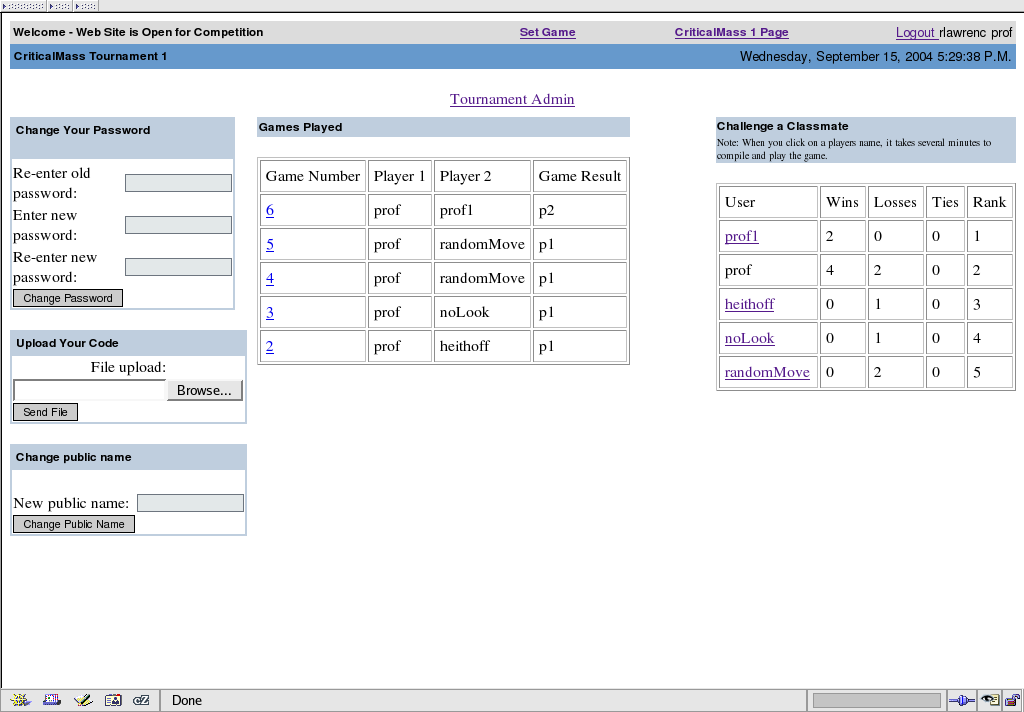
Task: Focus the New public name field
Action: coord(190,503)
